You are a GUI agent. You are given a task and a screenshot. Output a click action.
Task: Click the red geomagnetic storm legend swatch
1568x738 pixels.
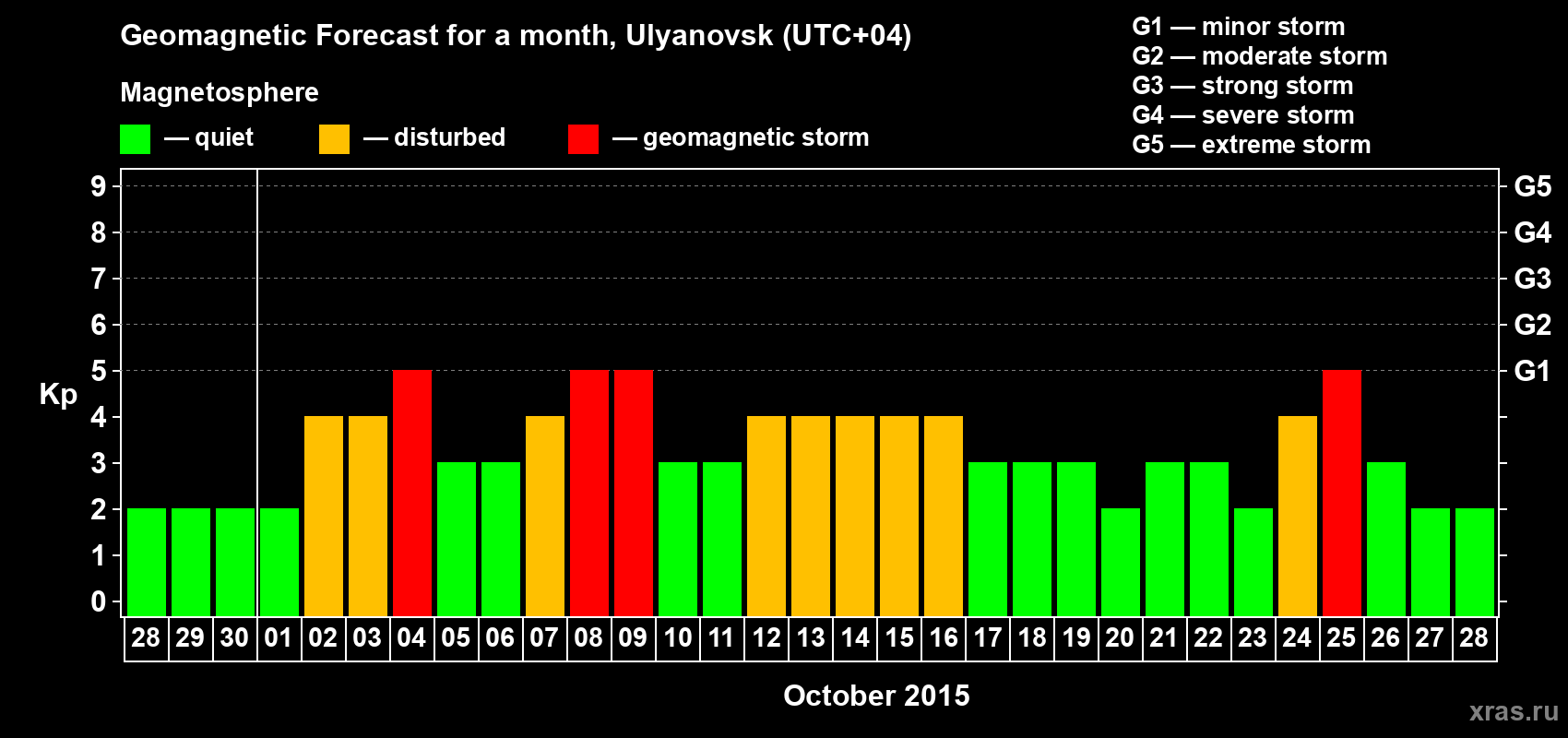[x=583, y=139]
